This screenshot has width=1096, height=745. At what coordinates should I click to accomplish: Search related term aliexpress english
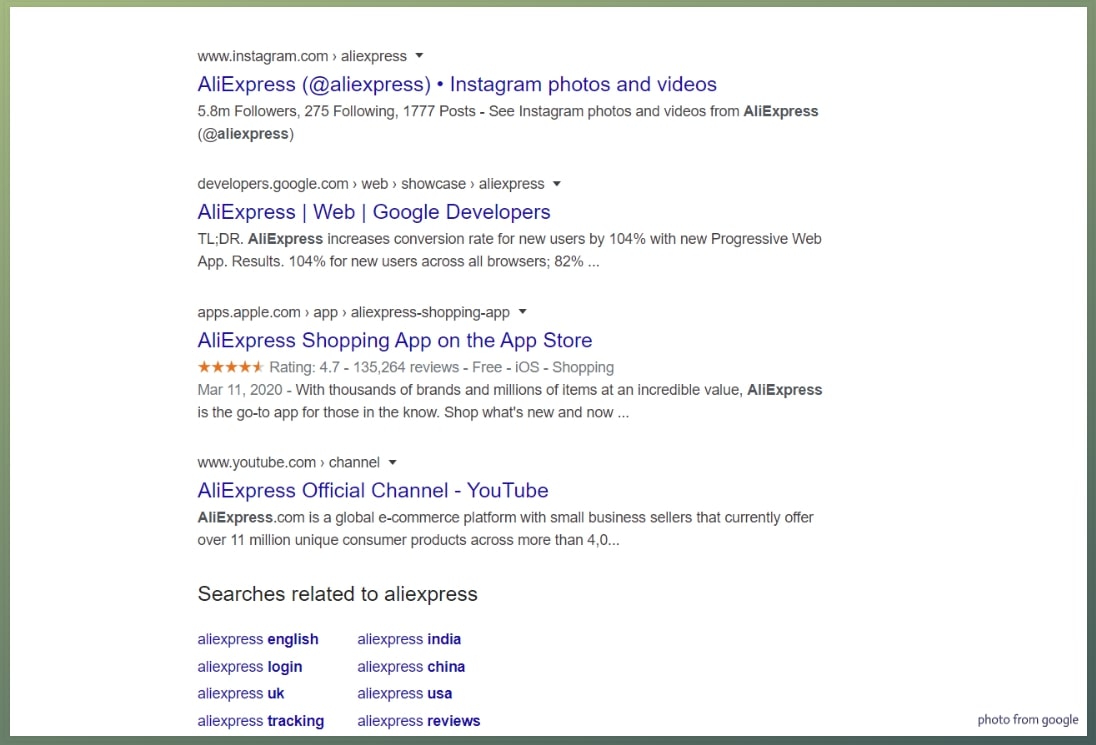[x=258, y=639]
